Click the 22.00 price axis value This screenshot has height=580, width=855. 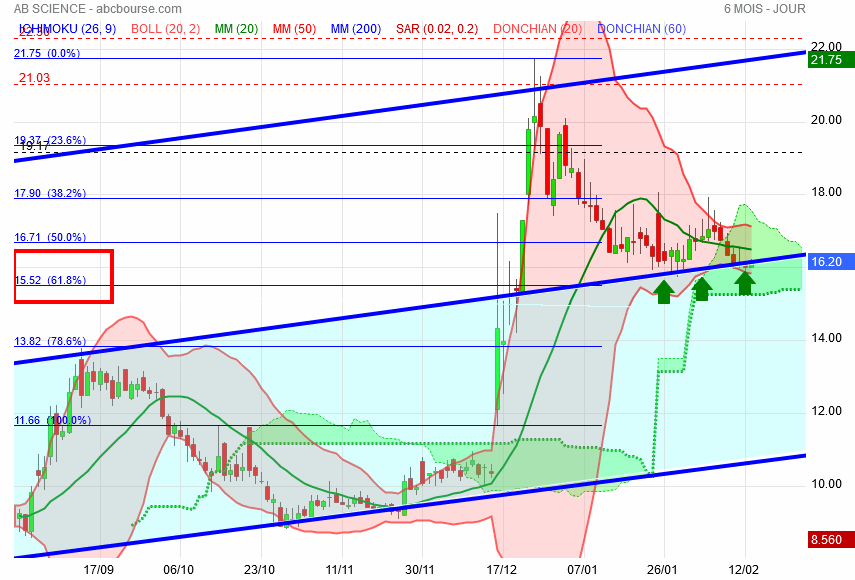pos(826,47)
